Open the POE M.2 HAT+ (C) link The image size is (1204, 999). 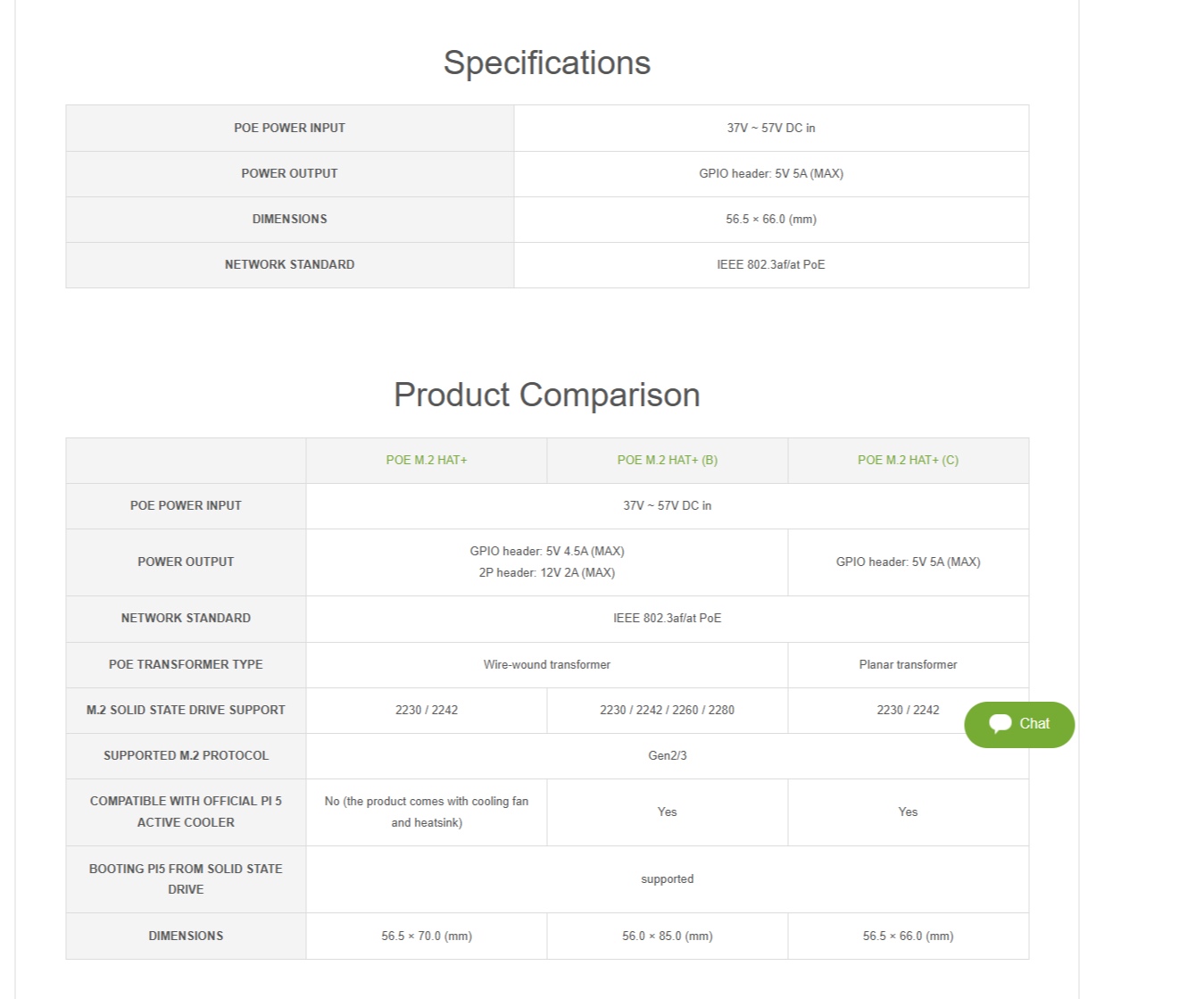pyautogui.click(x=908, y=460)
